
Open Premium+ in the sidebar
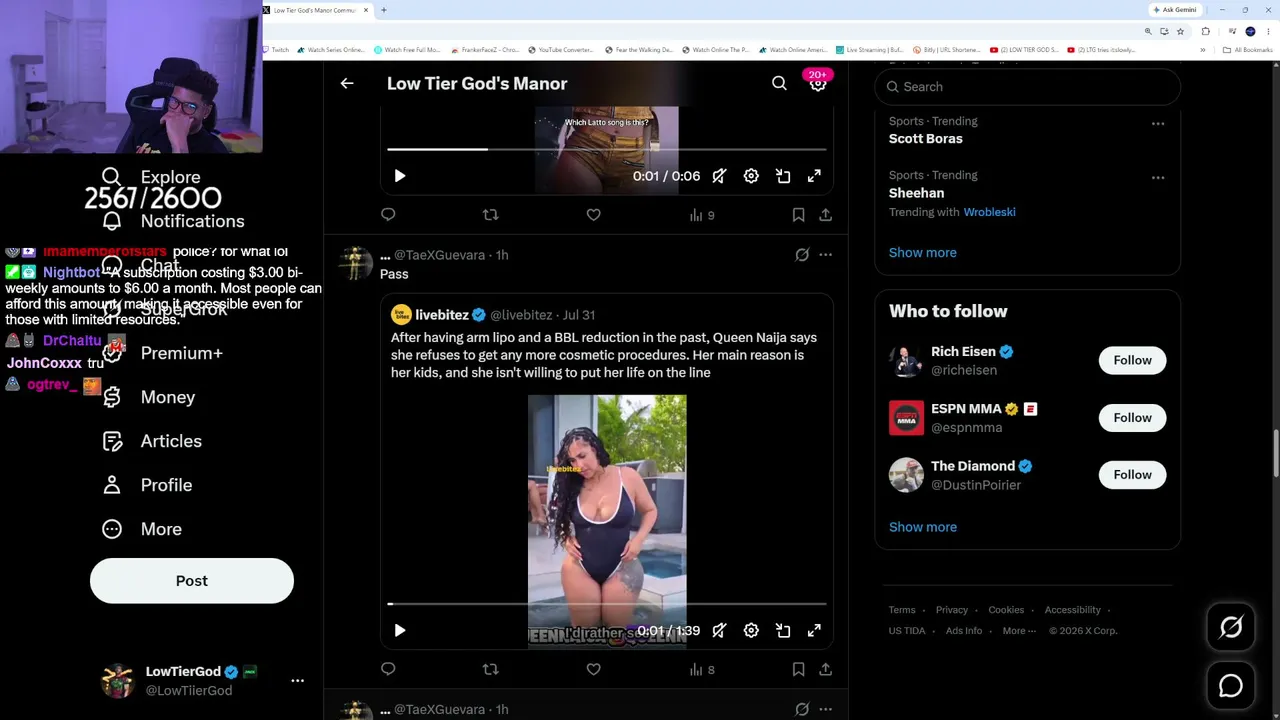point(162,353)
